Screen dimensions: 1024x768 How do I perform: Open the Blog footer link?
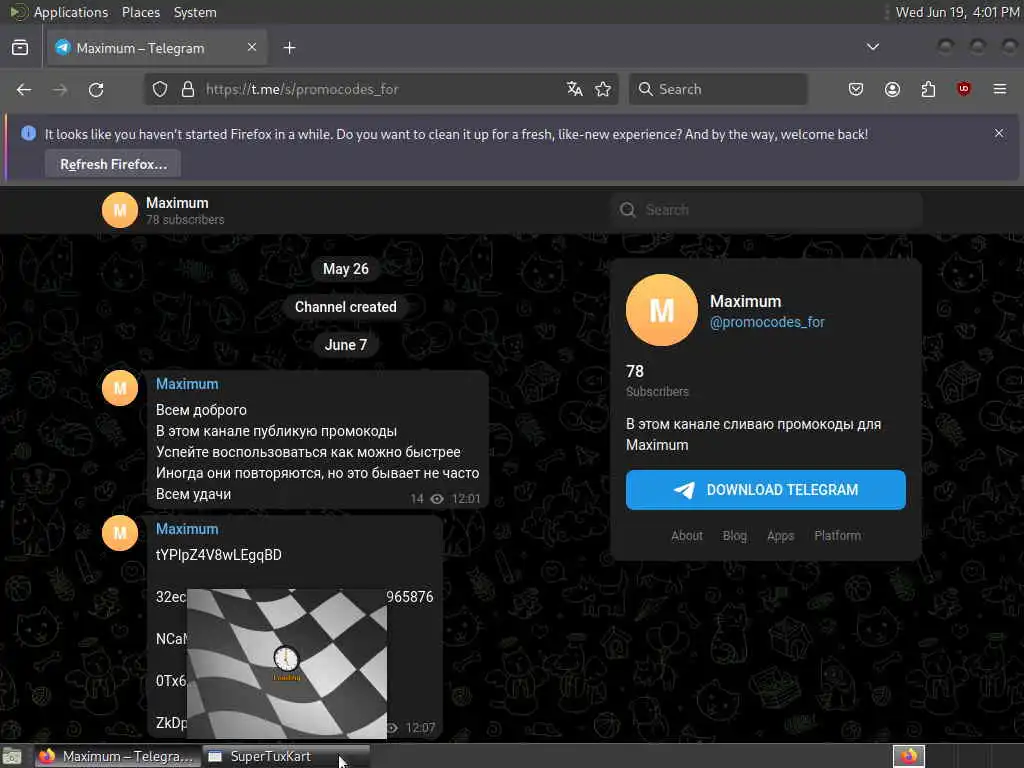pyautogui.click(x=735, y=536)
